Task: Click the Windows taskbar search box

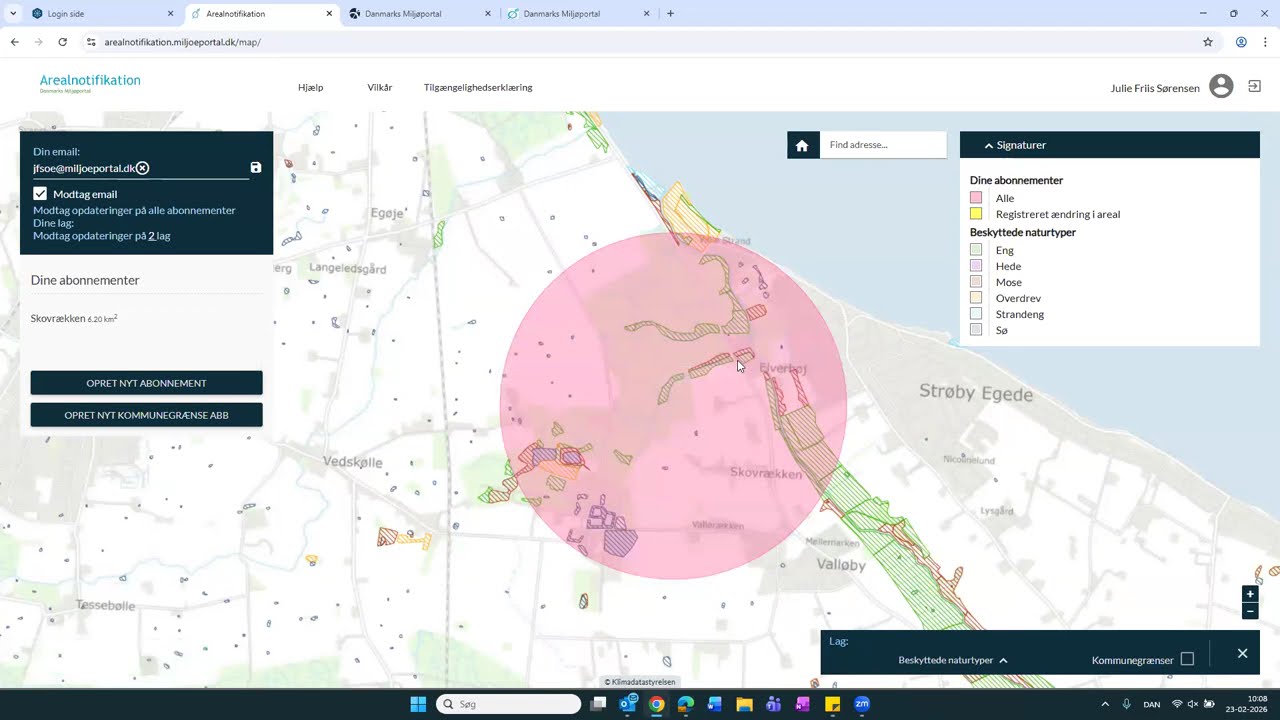Action: click(x=508, y=704)
